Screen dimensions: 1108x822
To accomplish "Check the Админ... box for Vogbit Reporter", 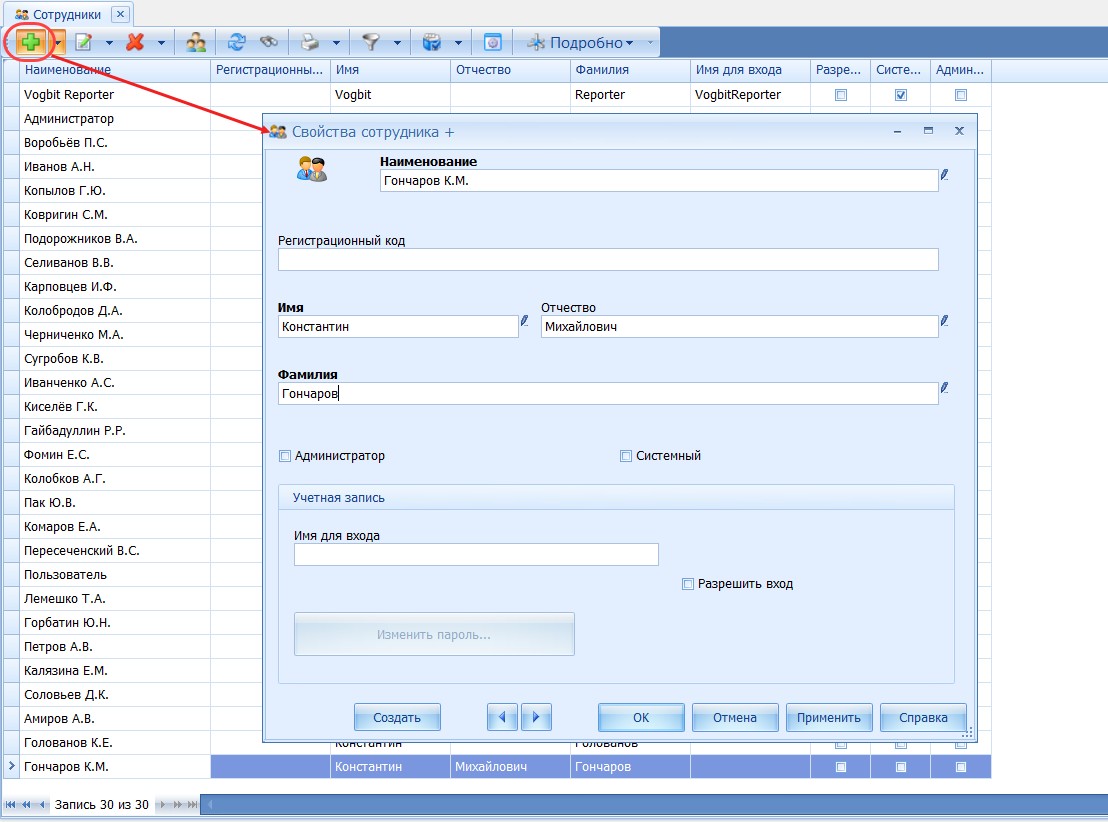I will [961, 95].
